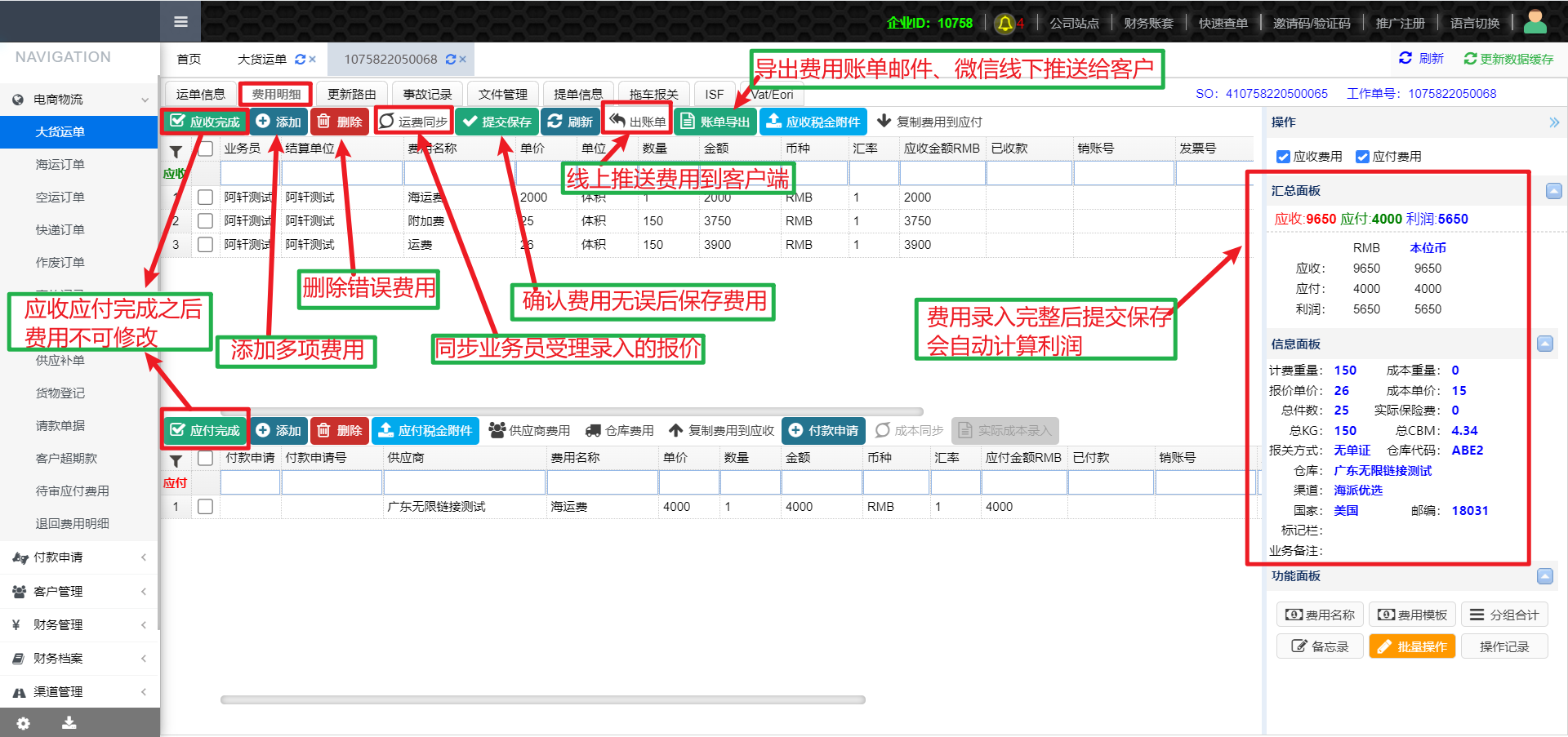This screenshot has height=737, width=1568.
Task: Open the settings gear at the sidebar bottom
Action: pos(23,723)
